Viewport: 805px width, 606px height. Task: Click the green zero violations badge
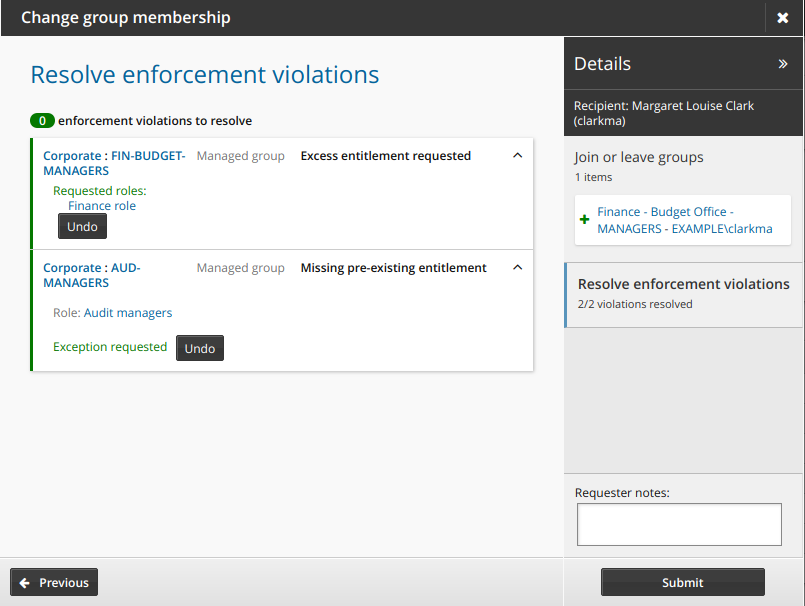pyautogui.click(x=42, y=121)
